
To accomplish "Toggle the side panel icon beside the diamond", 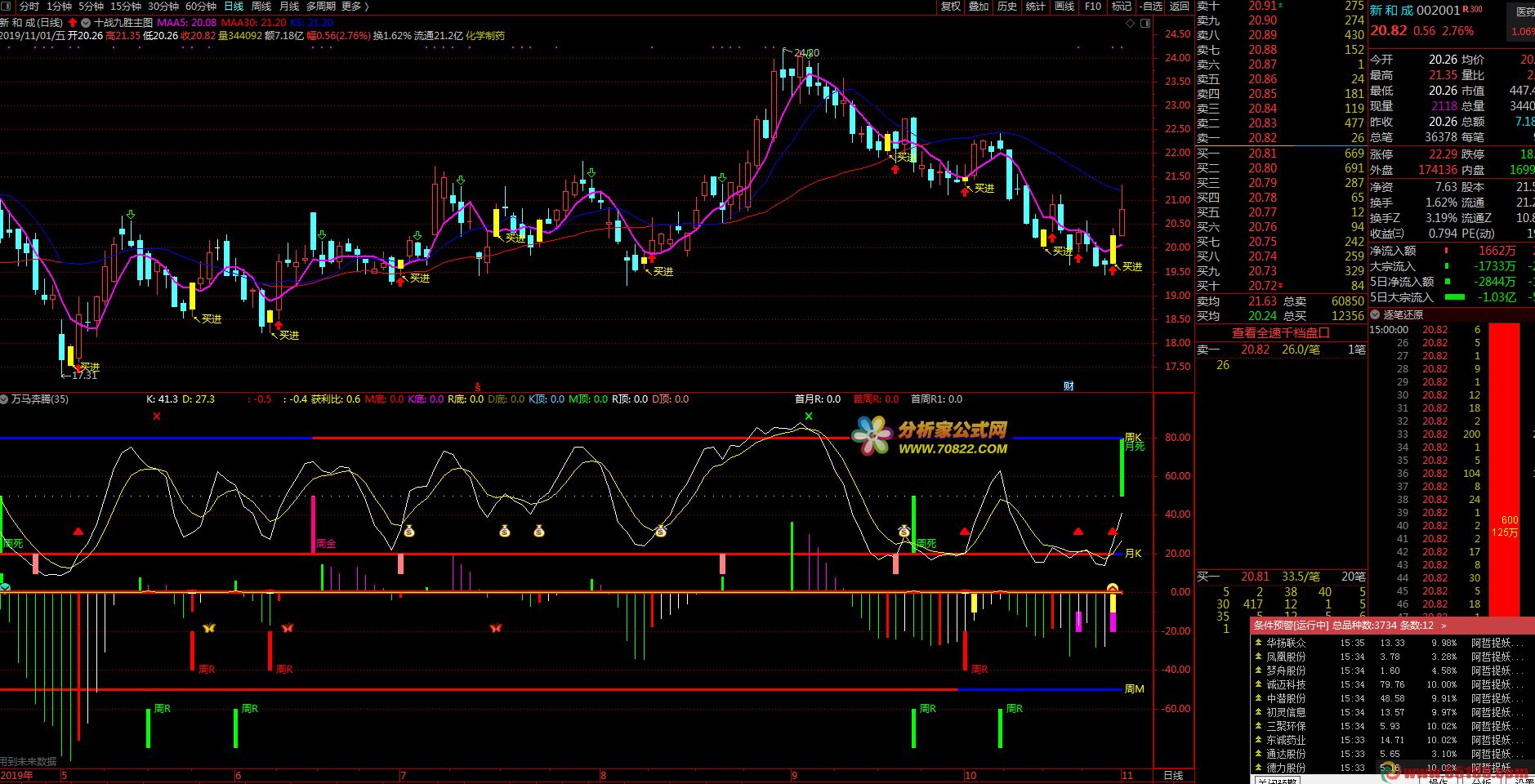I will pos(1145,23).
